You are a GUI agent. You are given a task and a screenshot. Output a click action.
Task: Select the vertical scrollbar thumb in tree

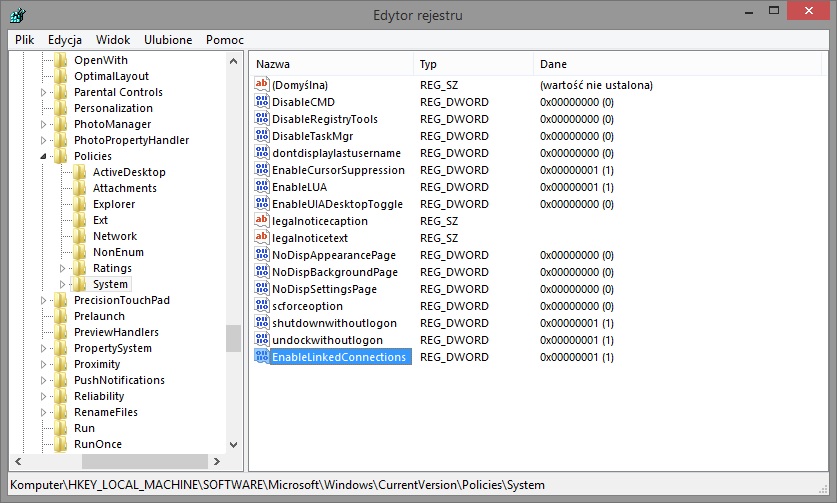click(x=233, y=339)
